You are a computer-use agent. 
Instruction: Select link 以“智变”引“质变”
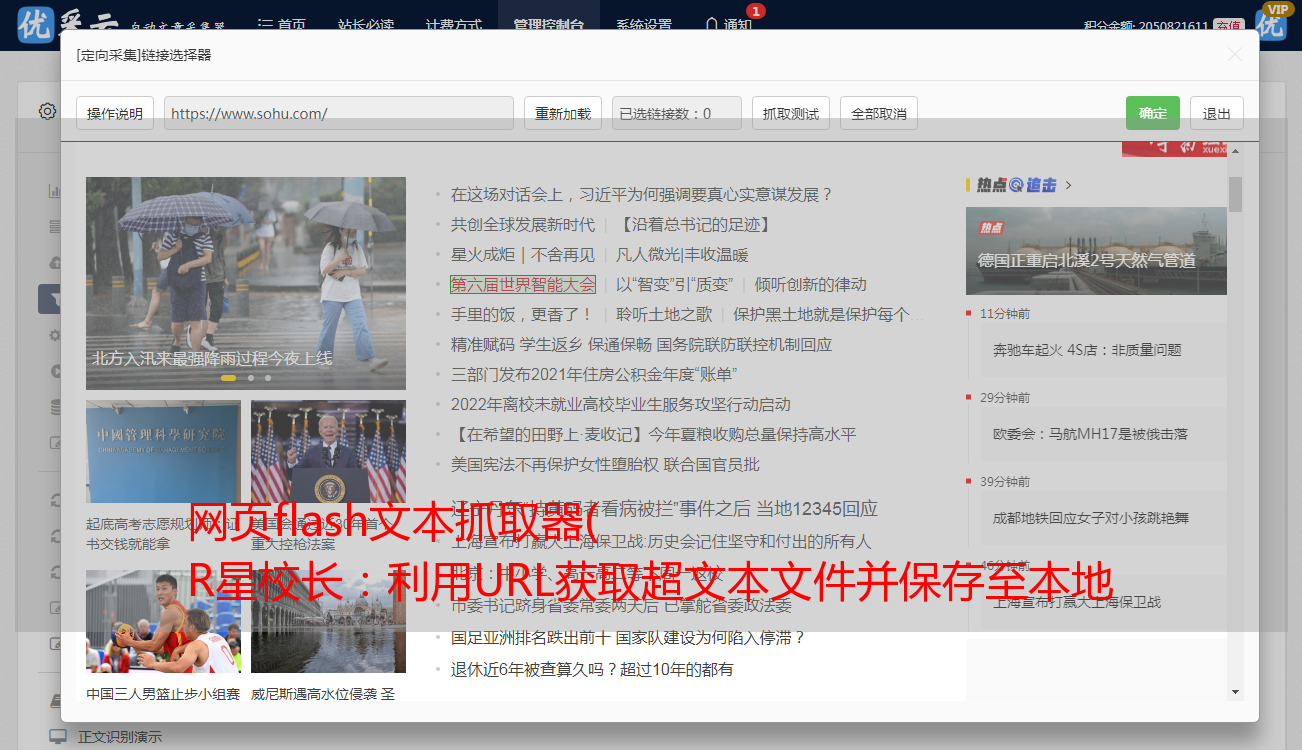click(x=675, y=284)
